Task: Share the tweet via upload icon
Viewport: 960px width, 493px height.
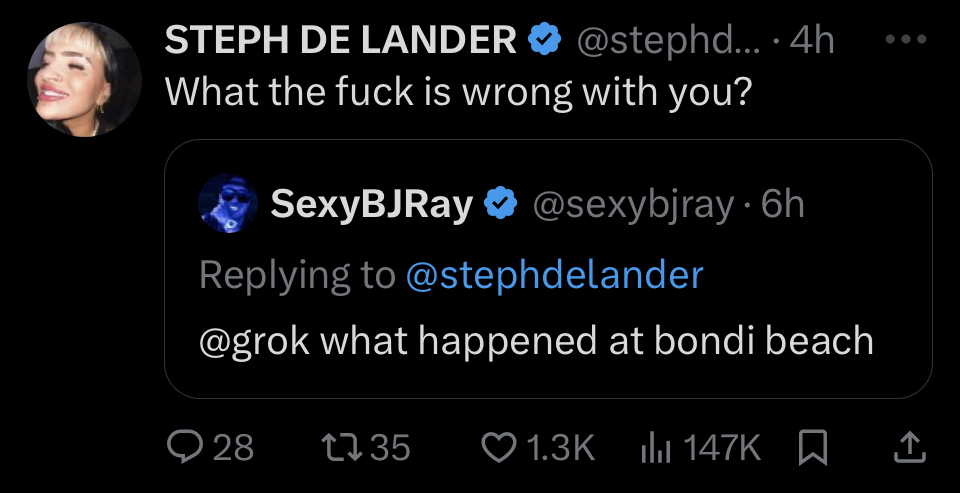Action: coord(911,448)
